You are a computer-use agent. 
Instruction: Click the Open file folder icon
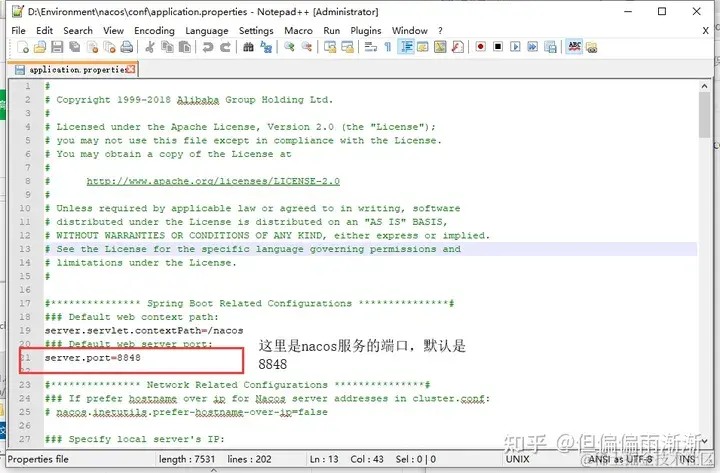pyautogui.click(x=40, y=47)
